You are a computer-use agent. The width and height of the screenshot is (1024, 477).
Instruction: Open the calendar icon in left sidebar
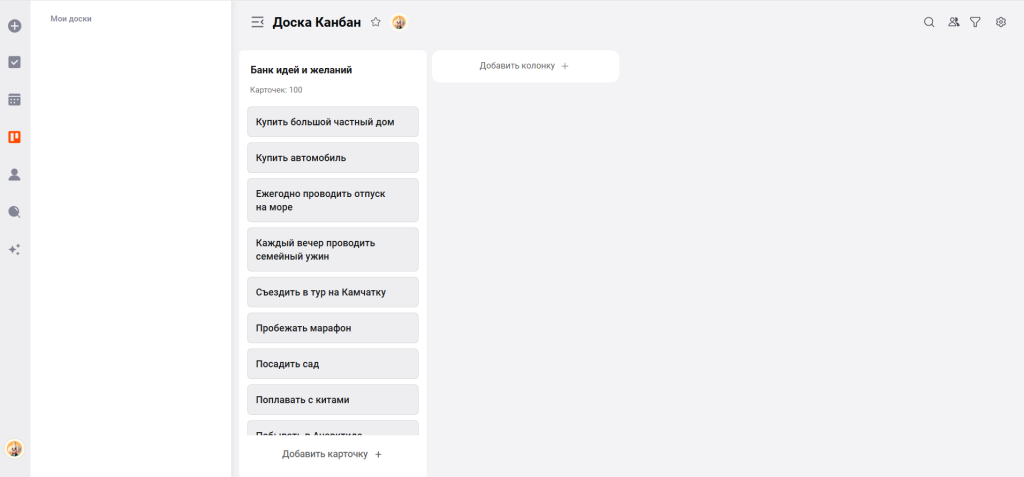(x=15, y=100)
